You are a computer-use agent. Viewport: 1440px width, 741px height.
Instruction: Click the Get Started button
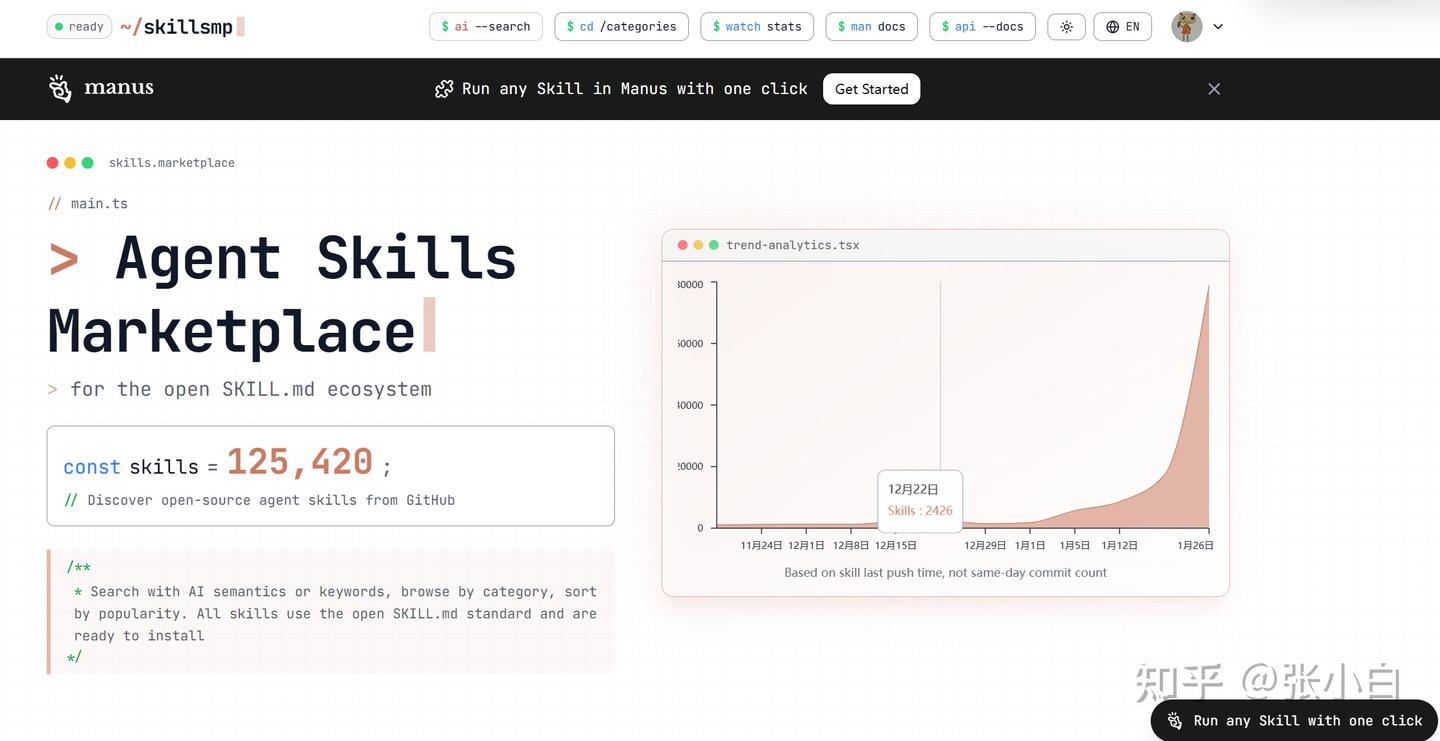coord(871,89)
